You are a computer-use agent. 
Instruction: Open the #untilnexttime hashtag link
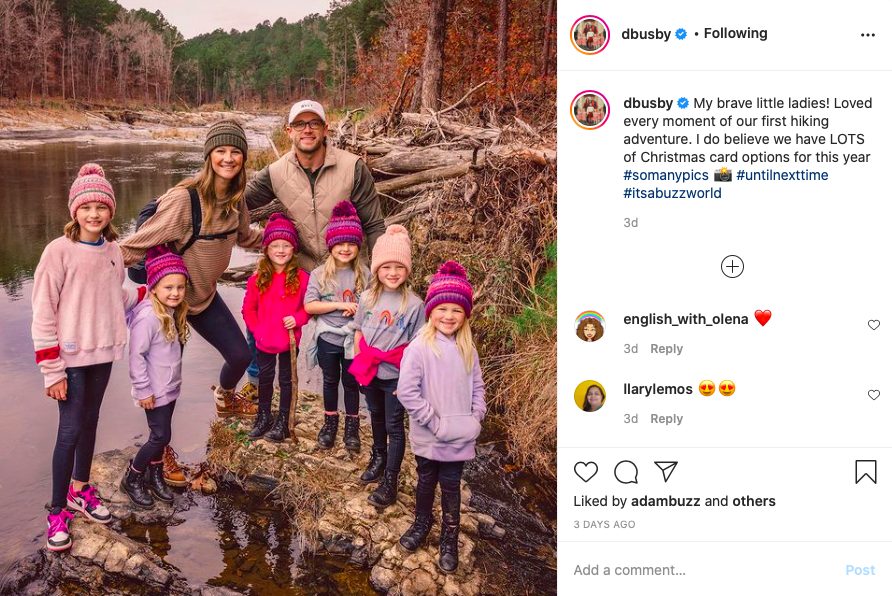[782, 175]
